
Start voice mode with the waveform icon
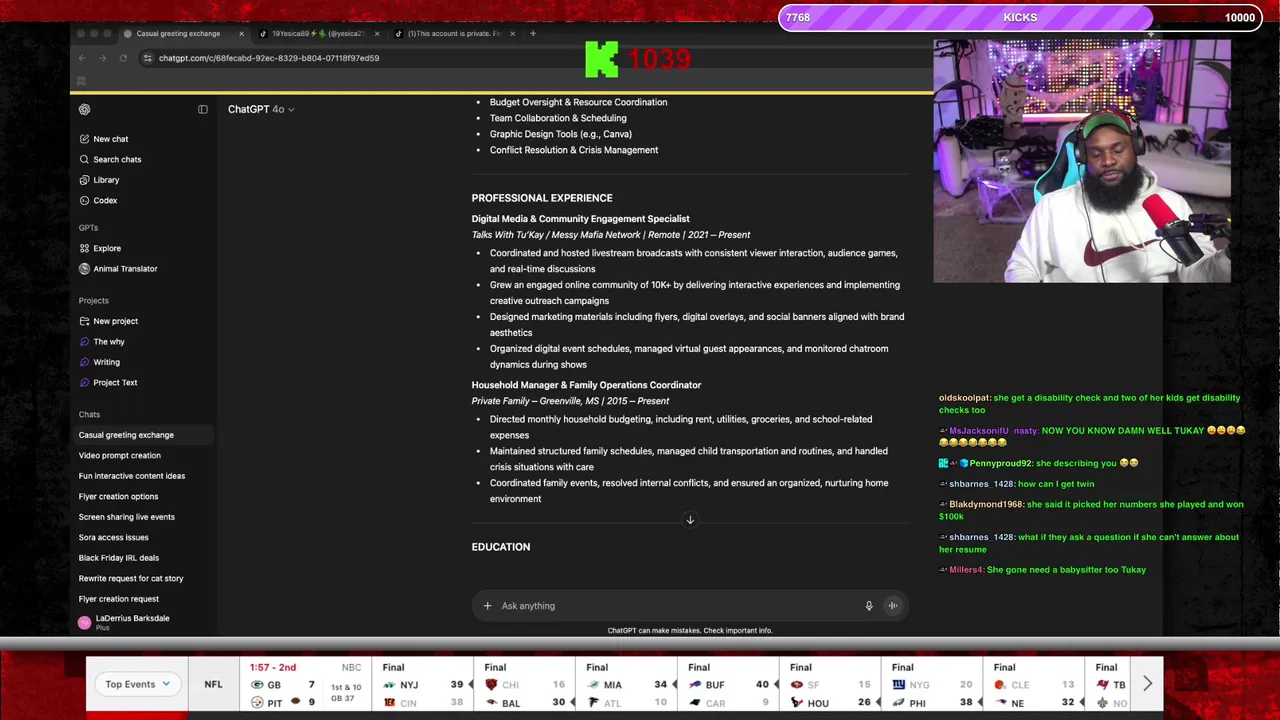(x=893, y=606)
